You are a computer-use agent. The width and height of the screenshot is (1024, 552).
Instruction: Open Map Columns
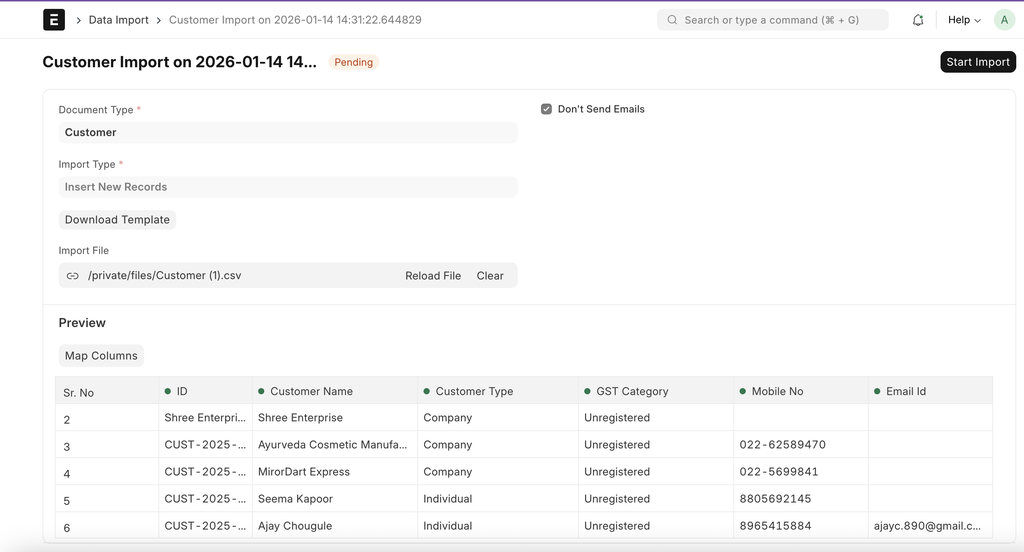(101, 356)
